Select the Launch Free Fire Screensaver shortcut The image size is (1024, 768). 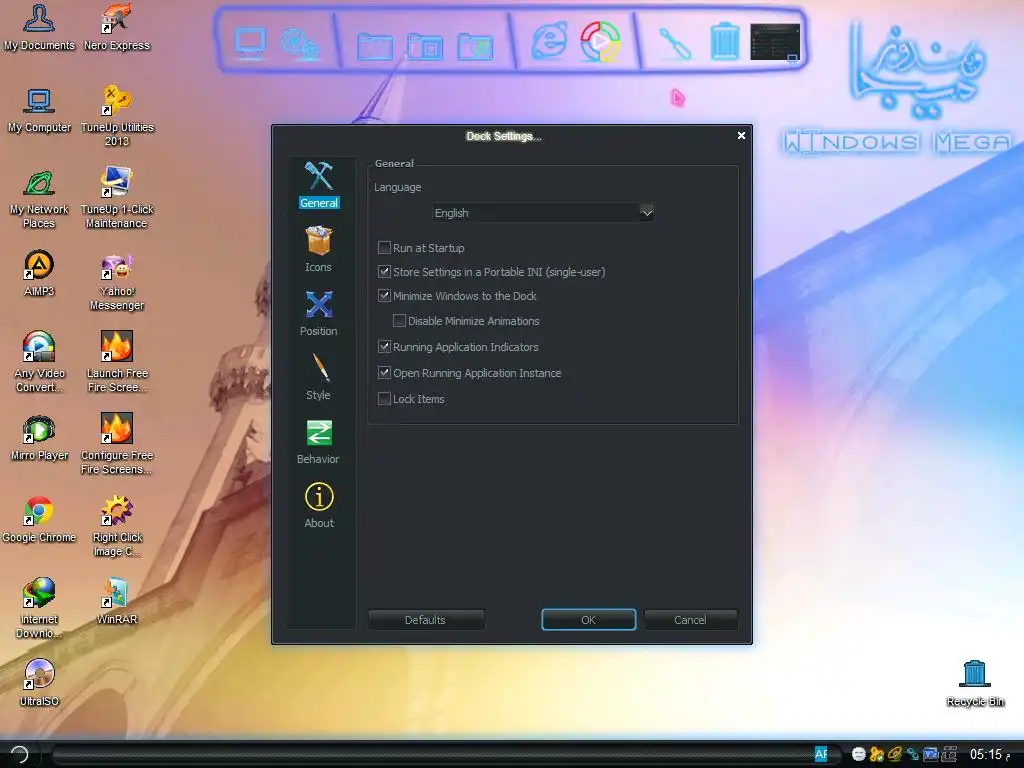click(117, 362)
